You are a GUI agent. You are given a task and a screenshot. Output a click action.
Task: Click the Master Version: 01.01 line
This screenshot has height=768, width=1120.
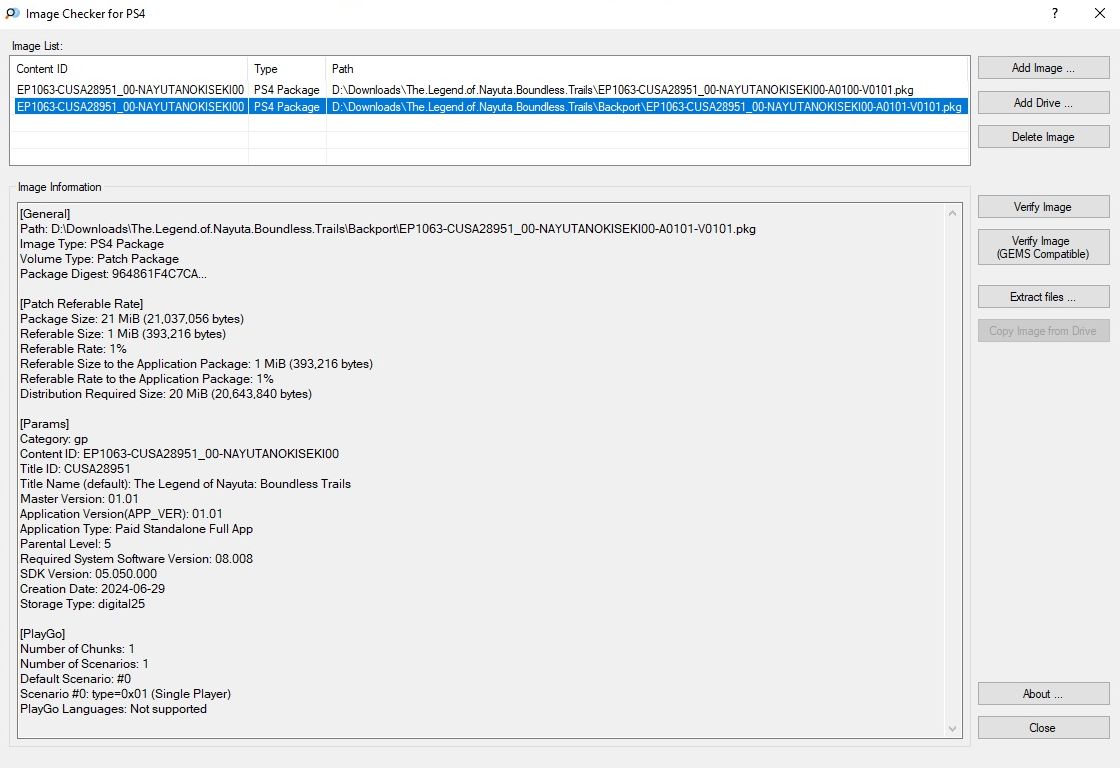pos(79,499)
